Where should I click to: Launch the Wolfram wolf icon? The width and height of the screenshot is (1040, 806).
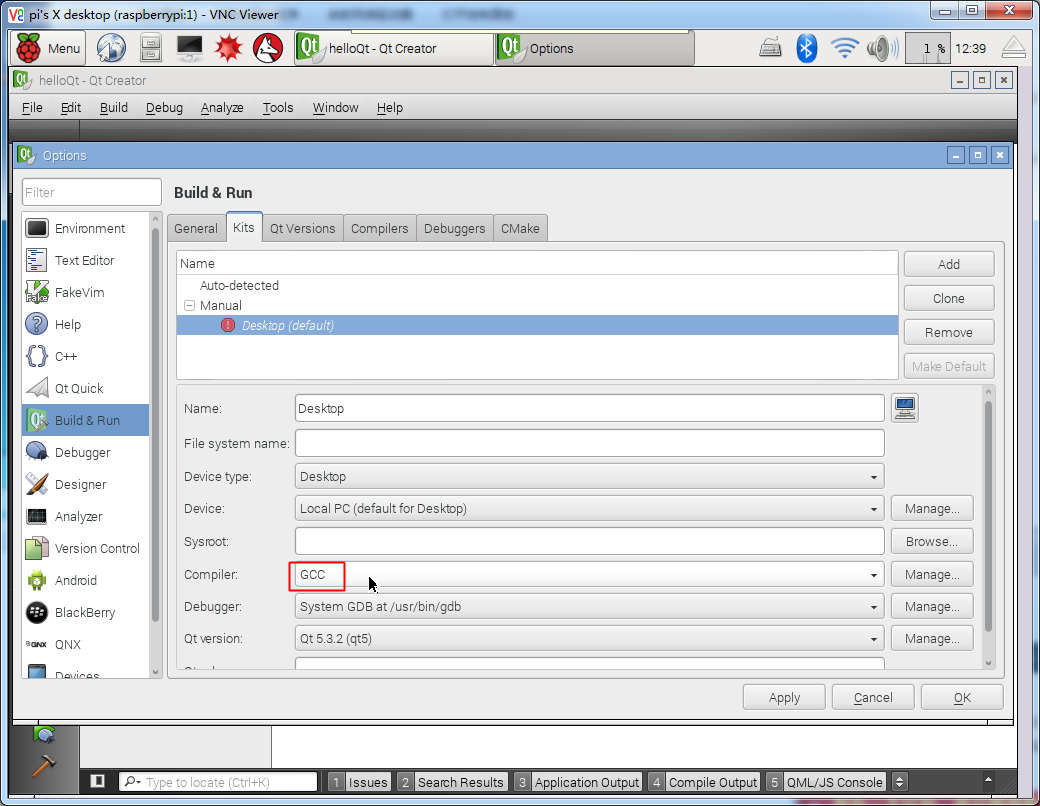[x=268, y=48]
